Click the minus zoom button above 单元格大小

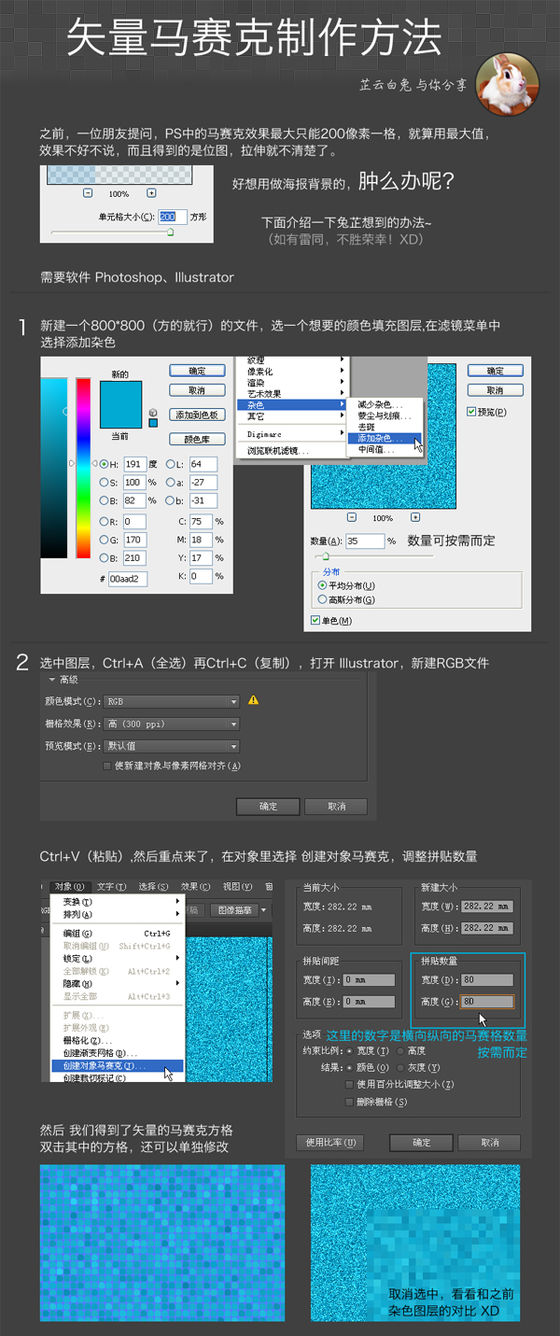[88, 193]
